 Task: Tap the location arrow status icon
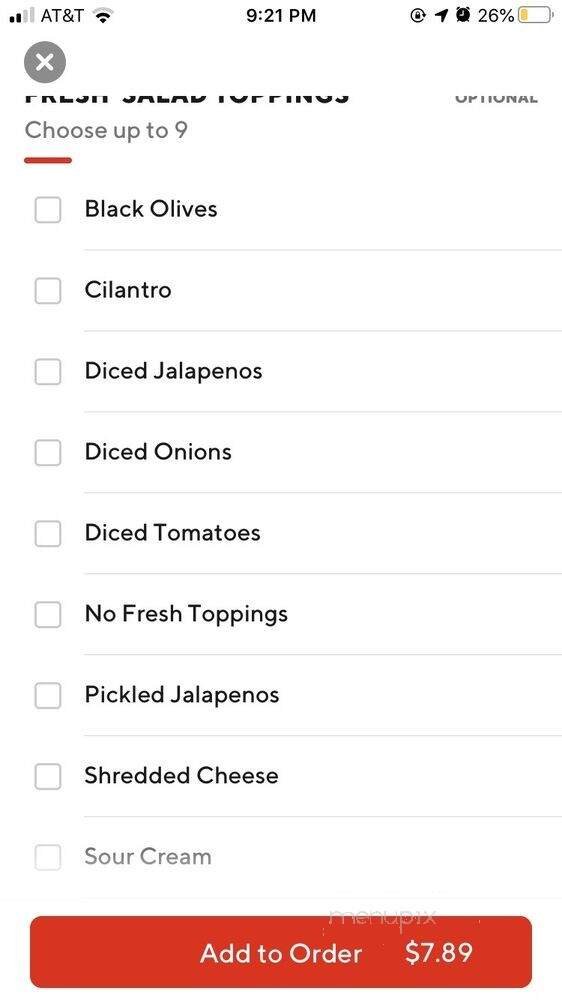pyautogui.click(x=441, y=15)
